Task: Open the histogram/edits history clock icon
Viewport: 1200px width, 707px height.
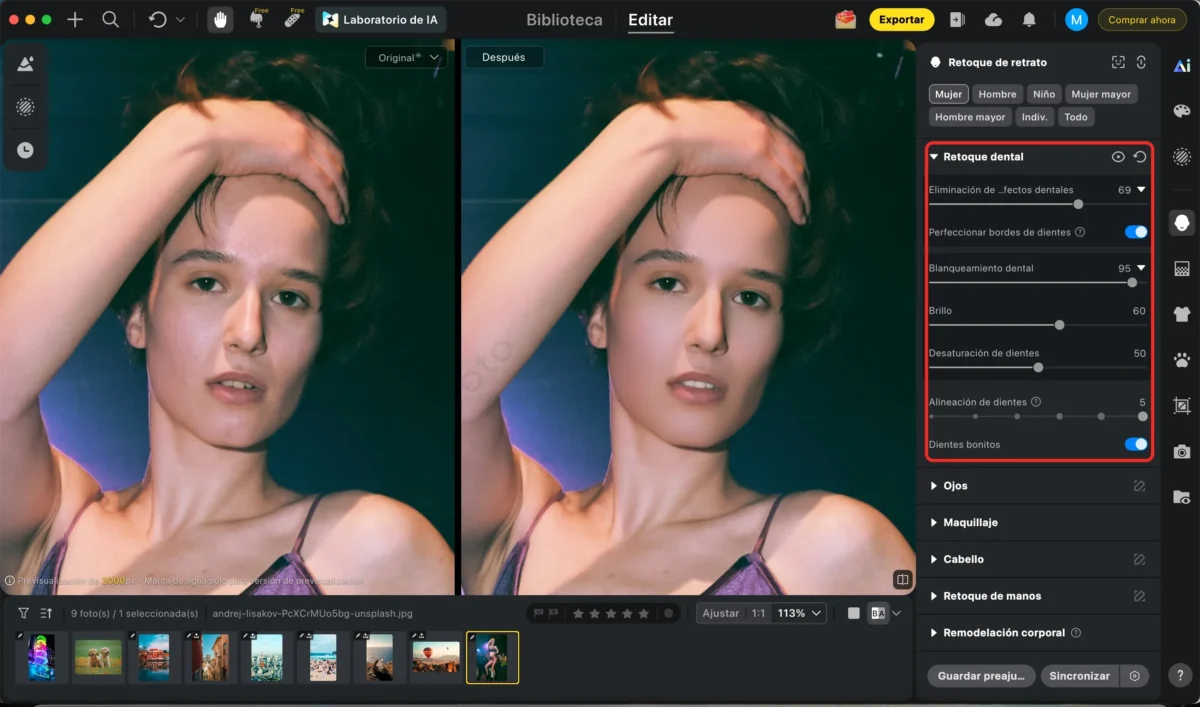Action: tap(25, 150)
